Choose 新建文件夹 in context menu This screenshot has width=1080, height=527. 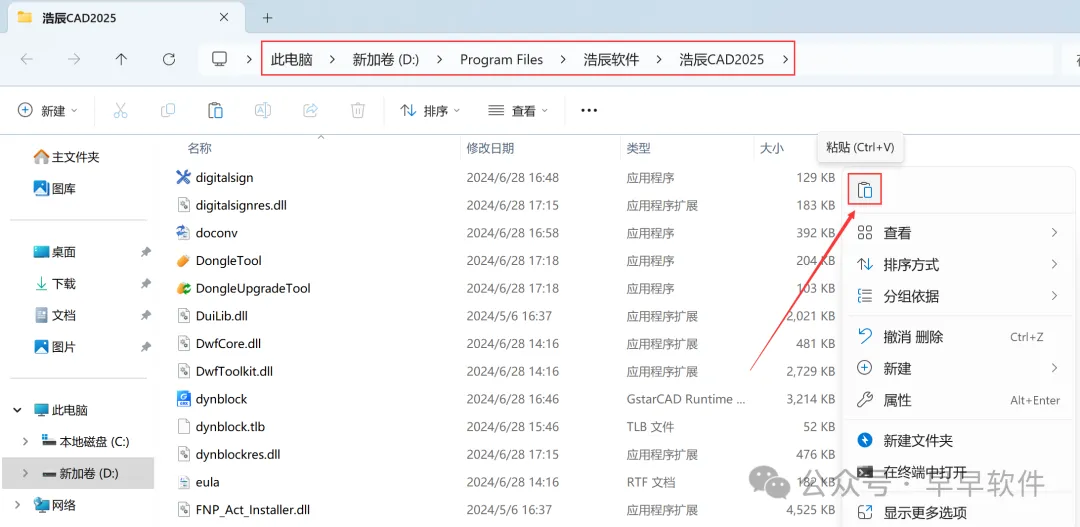(957, 440)
